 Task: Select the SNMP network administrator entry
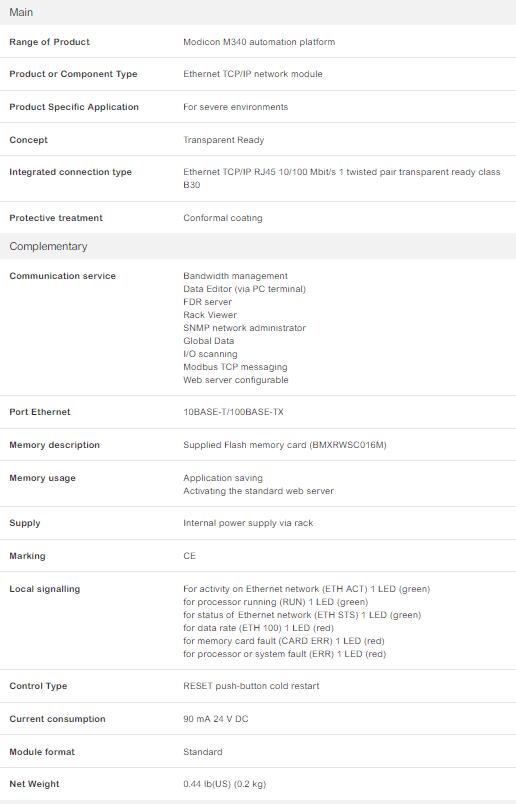[244, 328]
